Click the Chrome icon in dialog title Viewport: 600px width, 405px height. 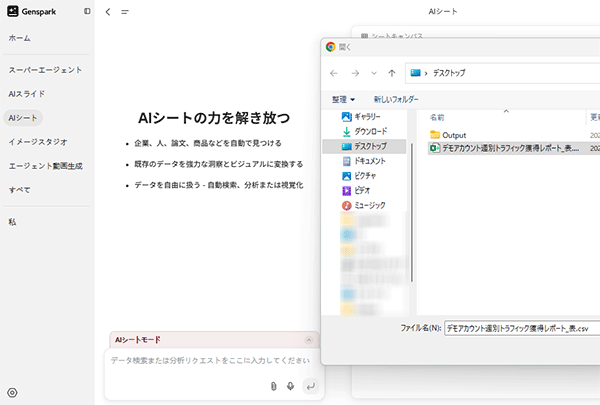coord(331,47)
